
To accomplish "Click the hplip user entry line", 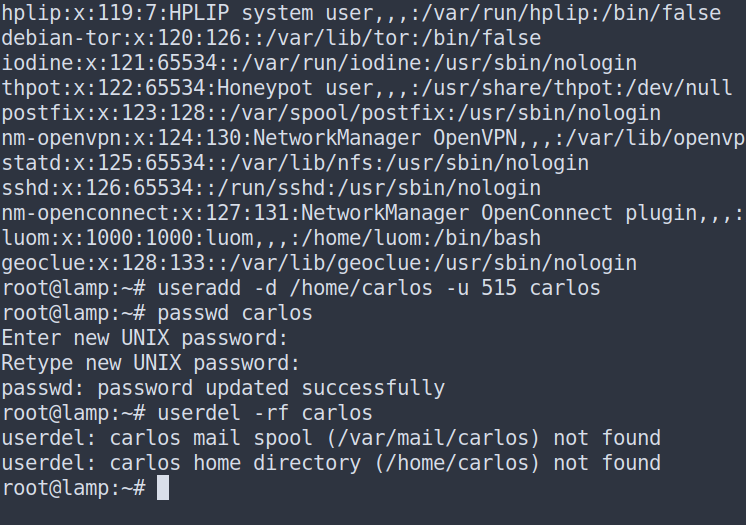I will point(361,13).
